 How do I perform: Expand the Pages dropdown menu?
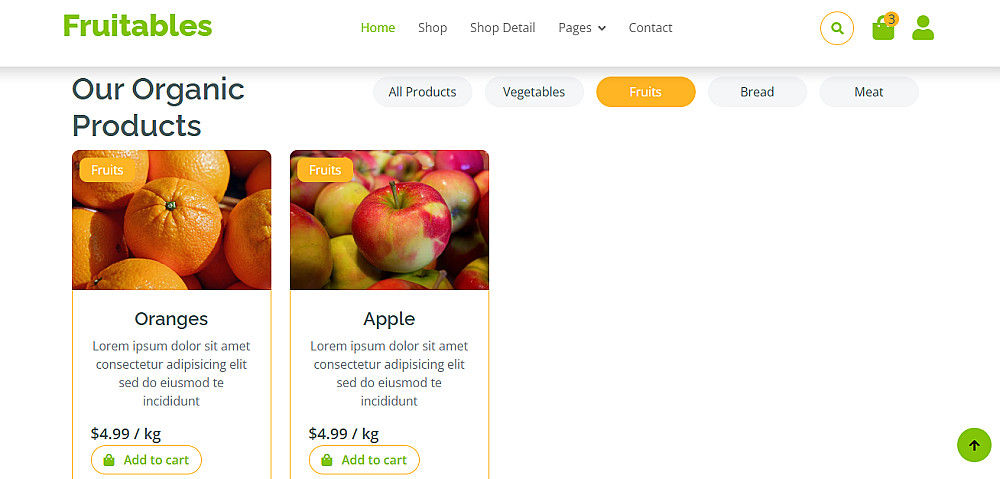[582, 28]
